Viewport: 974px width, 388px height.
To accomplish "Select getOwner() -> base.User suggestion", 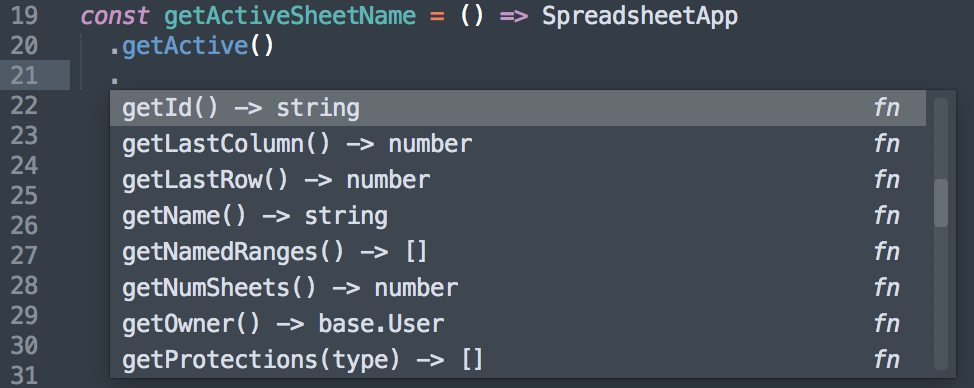I will click(517, 324).
